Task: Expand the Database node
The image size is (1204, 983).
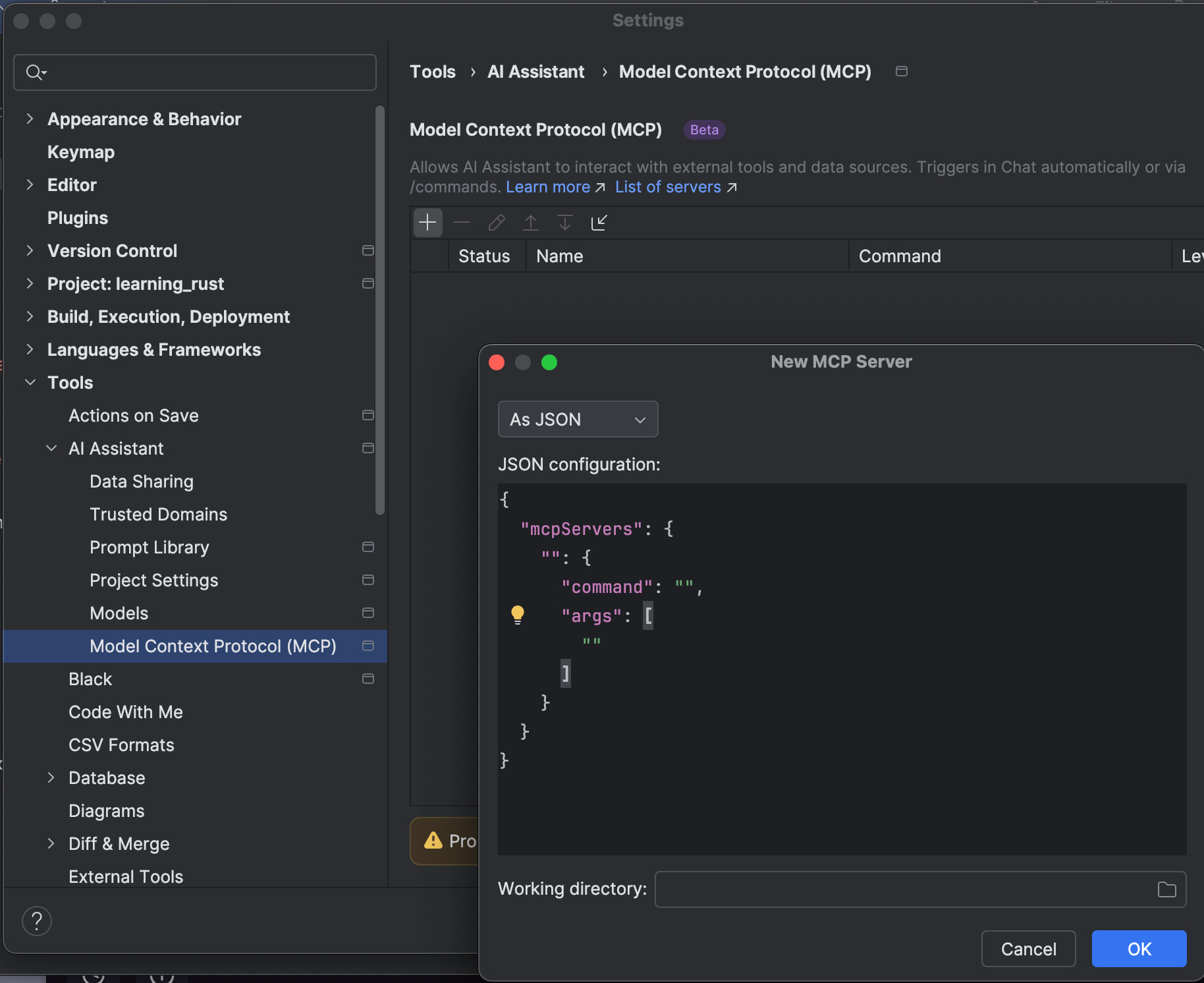Action: coord(51,777)
